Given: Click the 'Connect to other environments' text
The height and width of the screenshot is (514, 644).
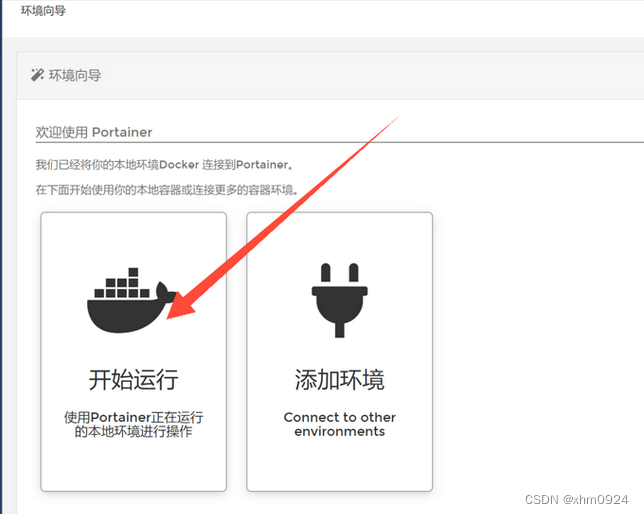Looking at the screenshot, I should (x=340, y=424).
